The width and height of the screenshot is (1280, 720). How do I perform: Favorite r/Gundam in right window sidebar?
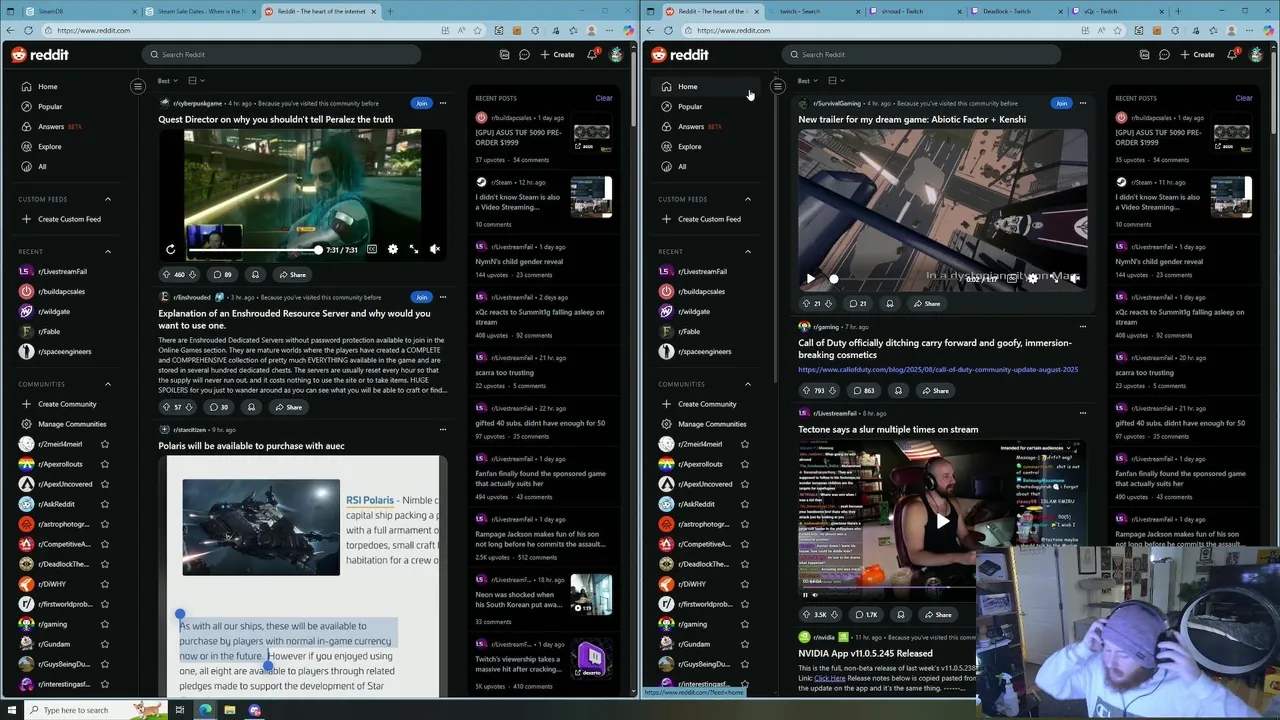[745, 644]
